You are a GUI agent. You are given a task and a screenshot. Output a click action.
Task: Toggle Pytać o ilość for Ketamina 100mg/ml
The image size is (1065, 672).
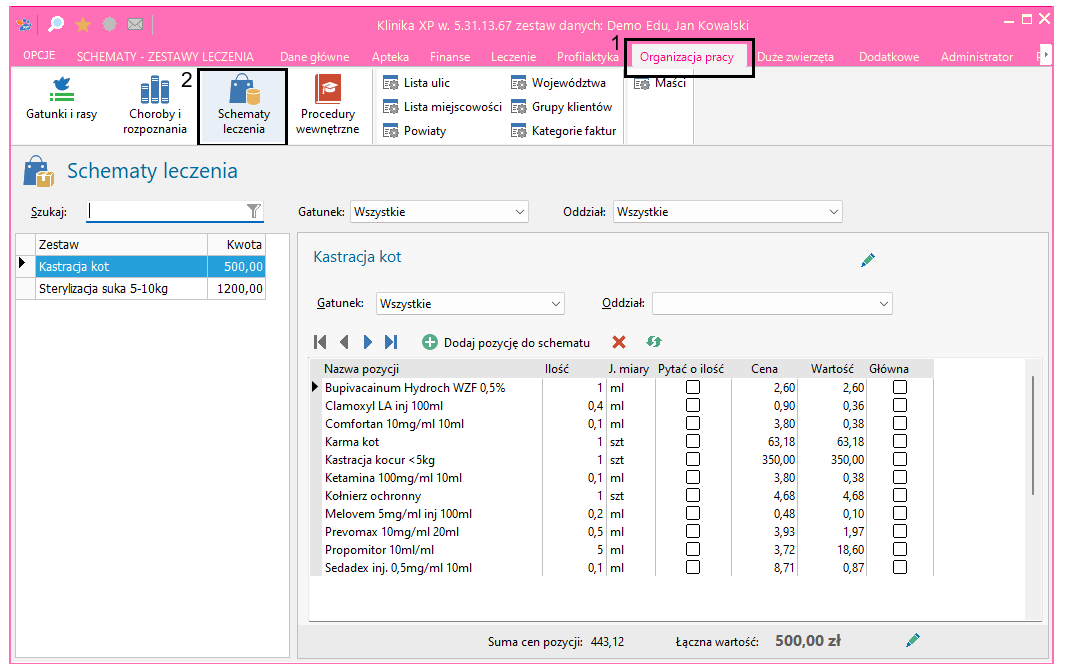tap(693, 478)
